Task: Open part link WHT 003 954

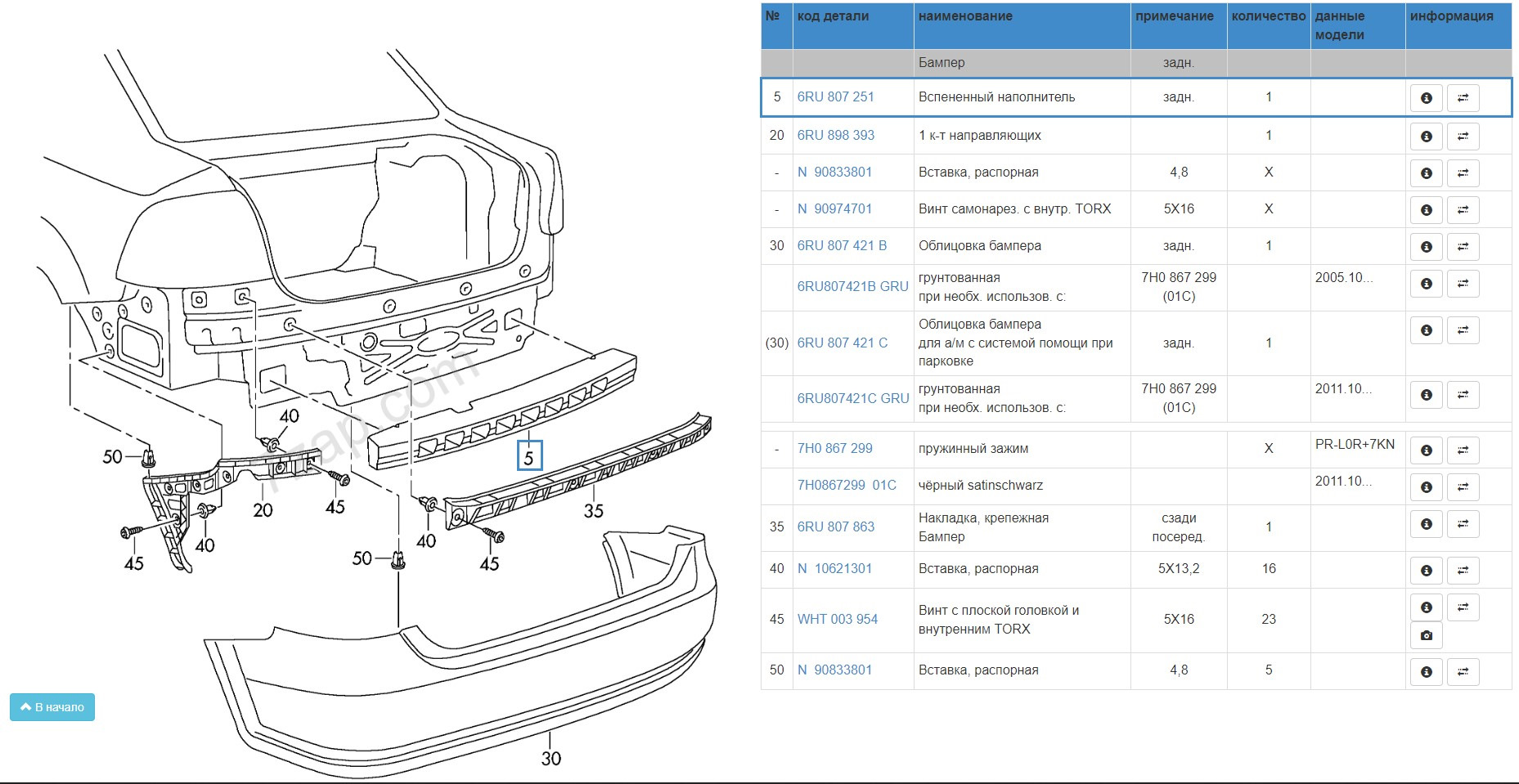Action: pos(837,619)
